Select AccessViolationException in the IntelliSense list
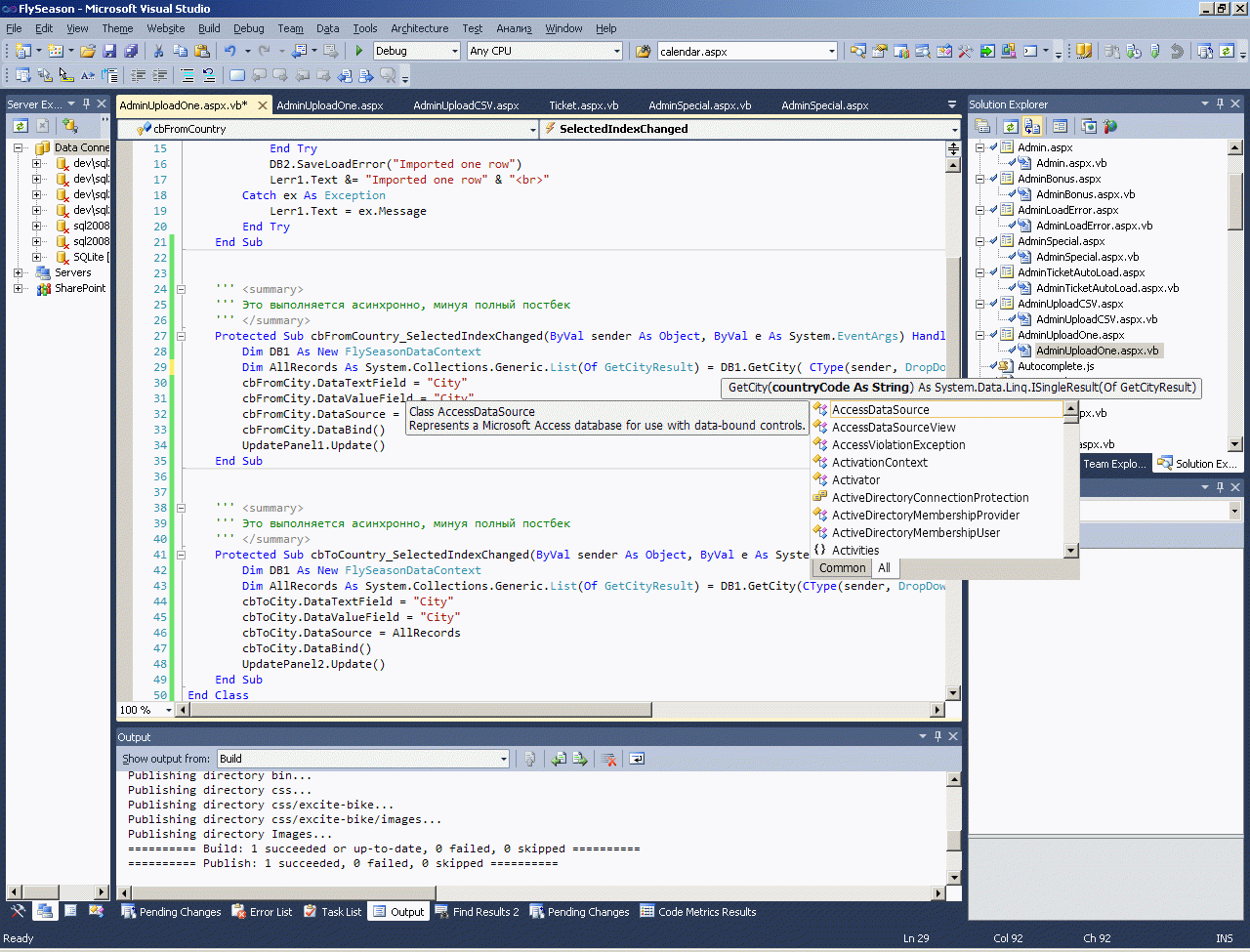Screen dimensions: 1250x952 pyautogui.click(x=897, y=445)
